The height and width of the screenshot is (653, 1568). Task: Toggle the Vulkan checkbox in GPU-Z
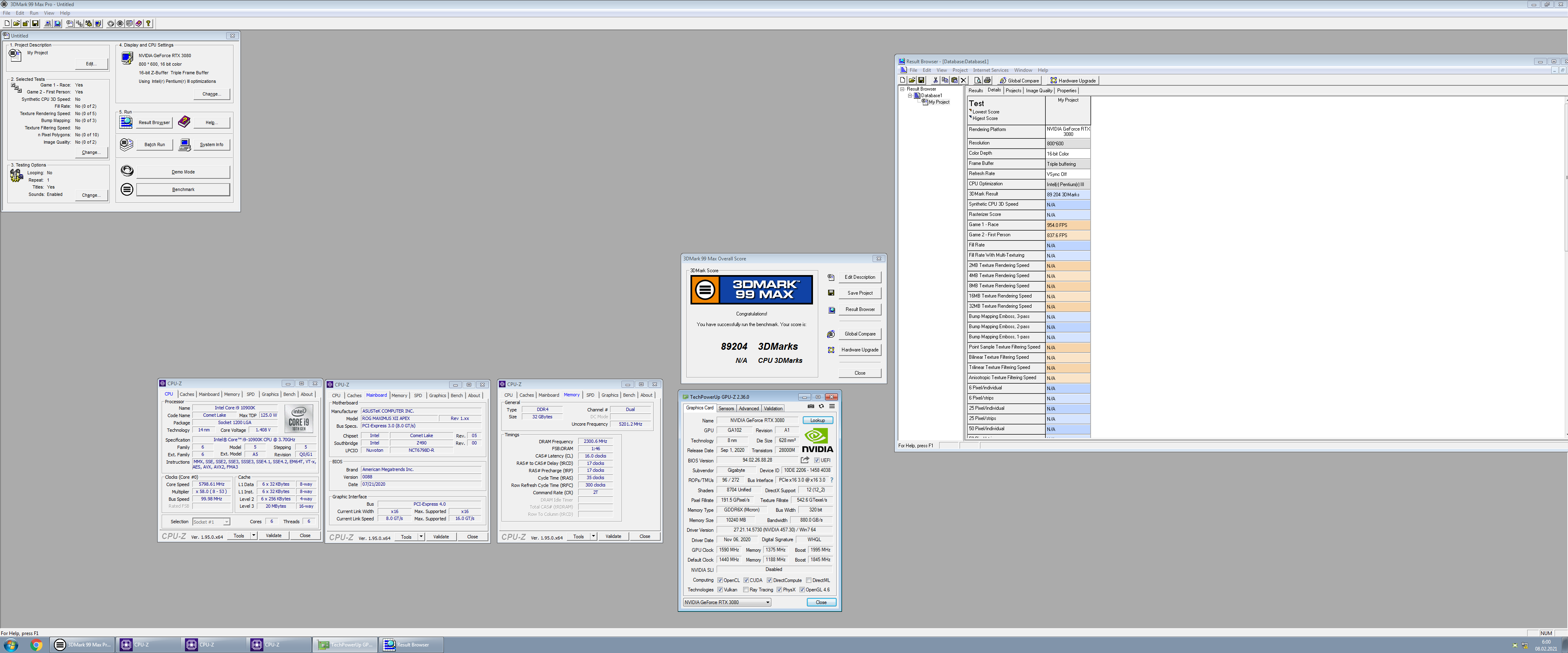[720, 590]
